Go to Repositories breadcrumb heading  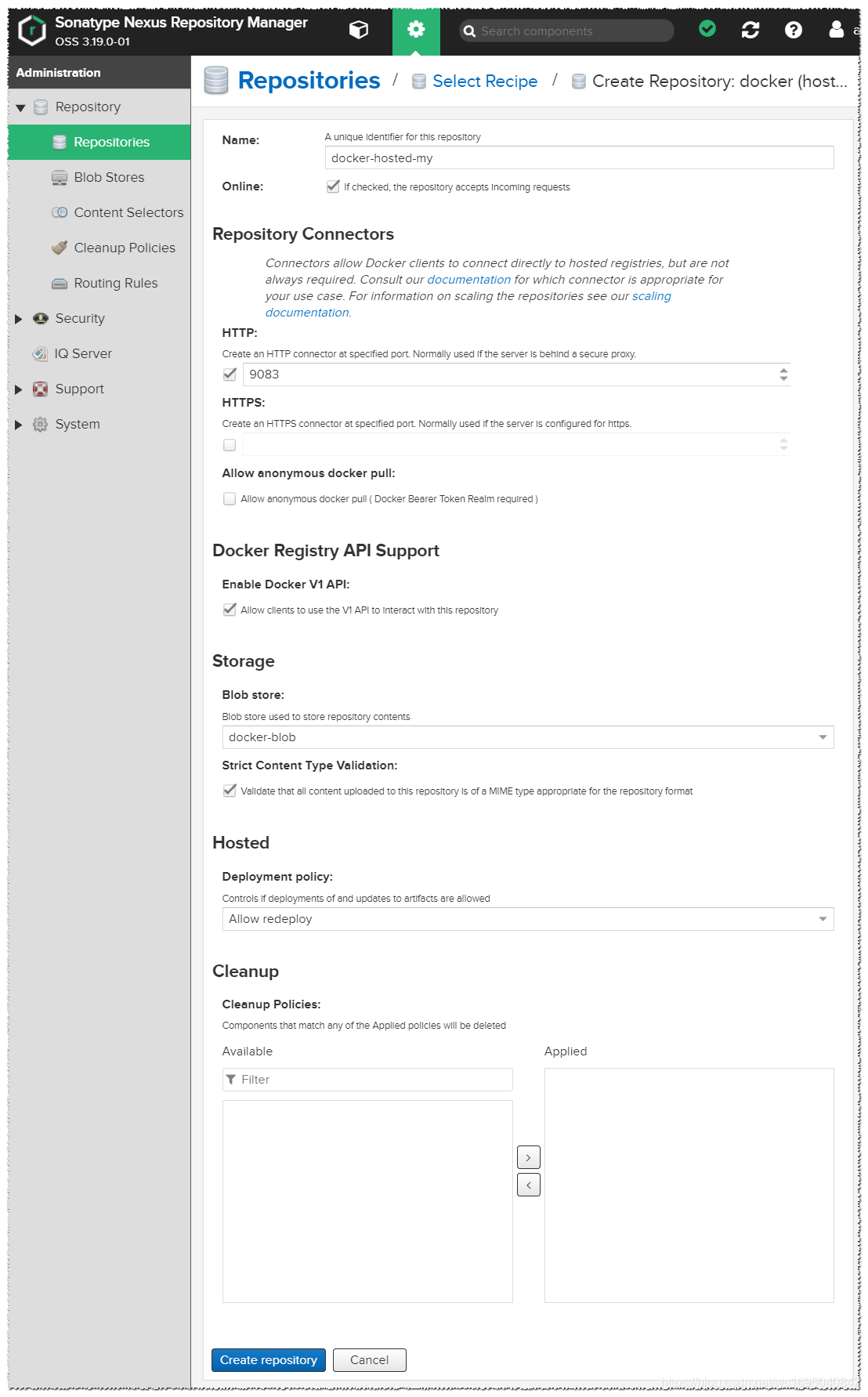[x=309, y=81]
